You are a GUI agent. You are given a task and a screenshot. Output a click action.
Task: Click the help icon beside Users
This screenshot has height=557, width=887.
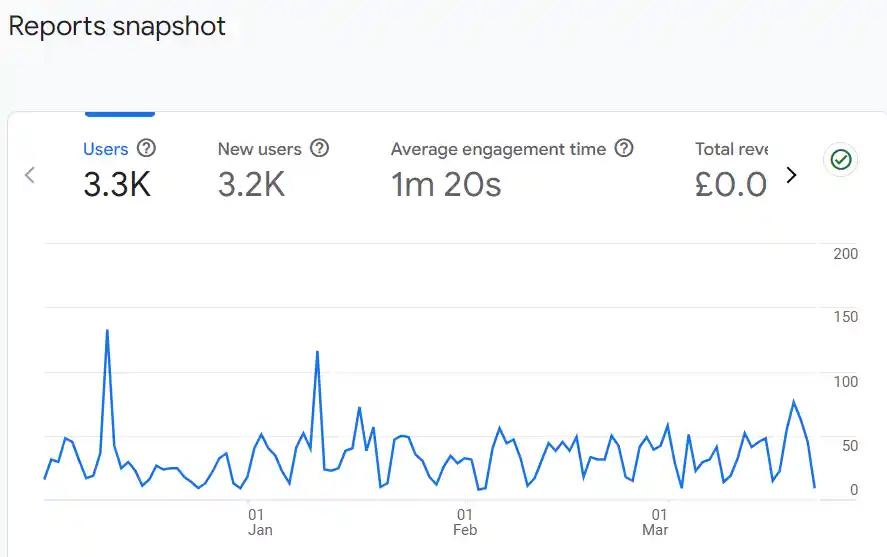(146, 149)
